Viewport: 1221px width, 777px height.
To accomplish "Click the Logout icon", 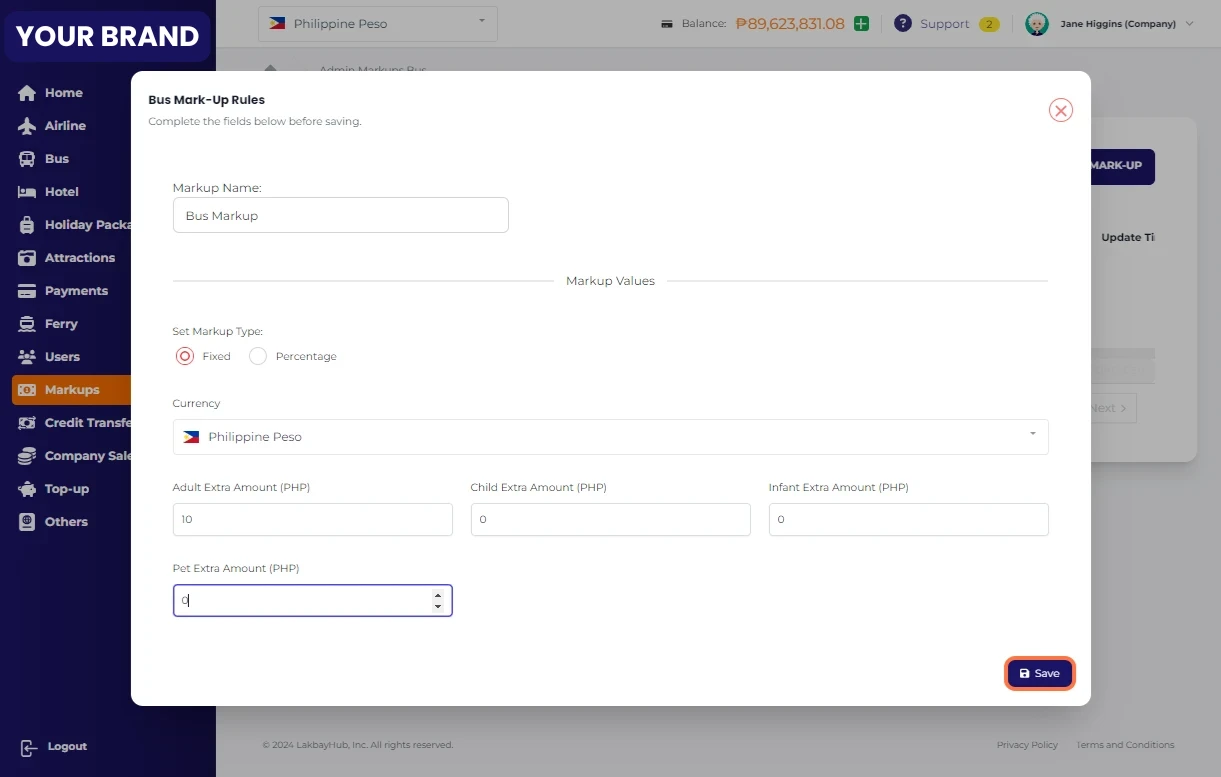I will click(x=28, y=747).
